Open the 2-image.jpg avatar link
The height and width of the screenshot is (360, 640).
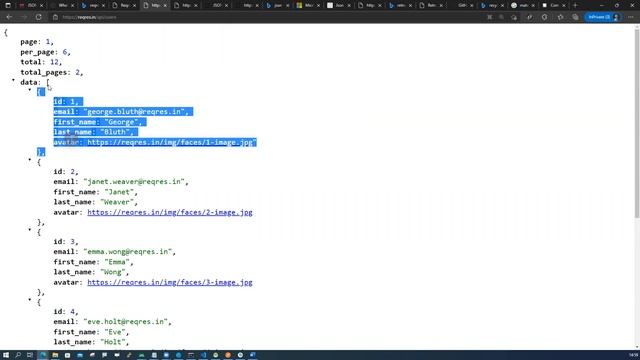pyautogui.click(x=170, y=212)
